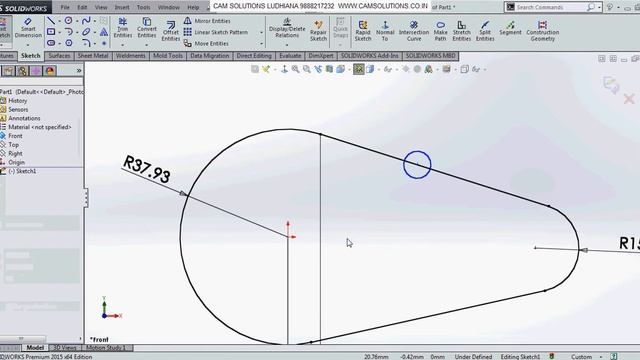Select the Straight Slot tool

click(51, 42)
